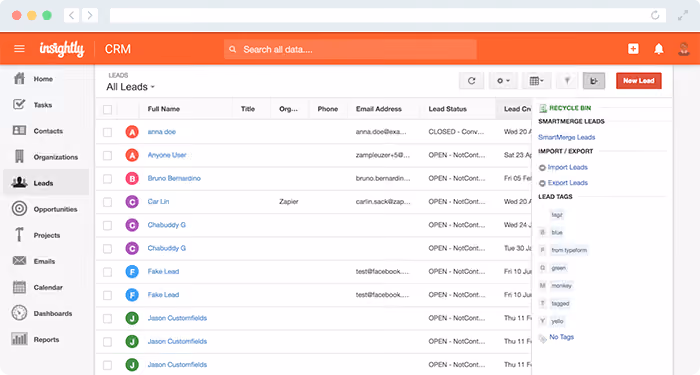Click Import Leads link
The width and height of the screenshot is (700, 375).
click(567, 167)
